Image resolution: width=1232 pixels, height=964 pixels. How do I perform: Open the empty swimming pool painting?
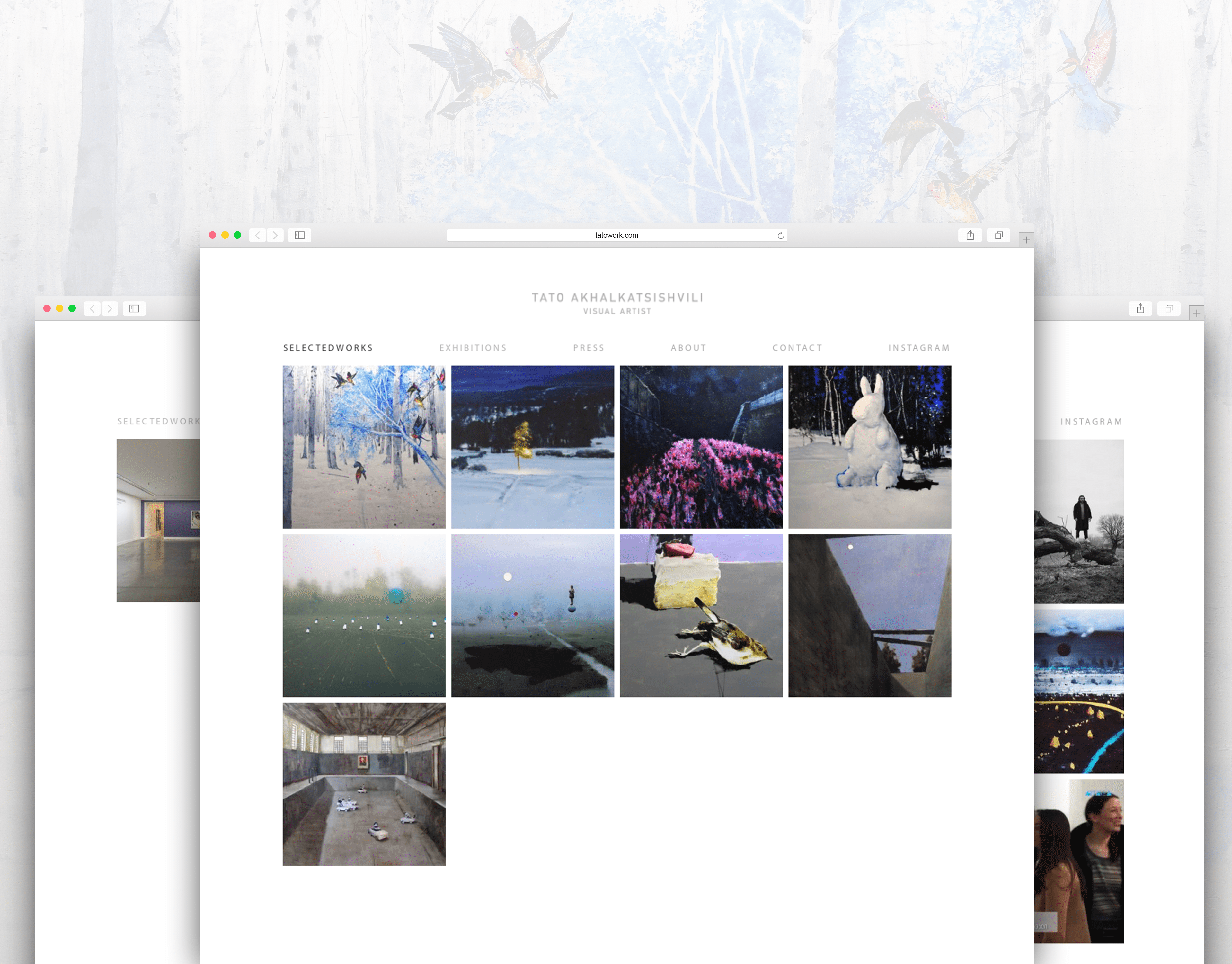tap(364, 784)
